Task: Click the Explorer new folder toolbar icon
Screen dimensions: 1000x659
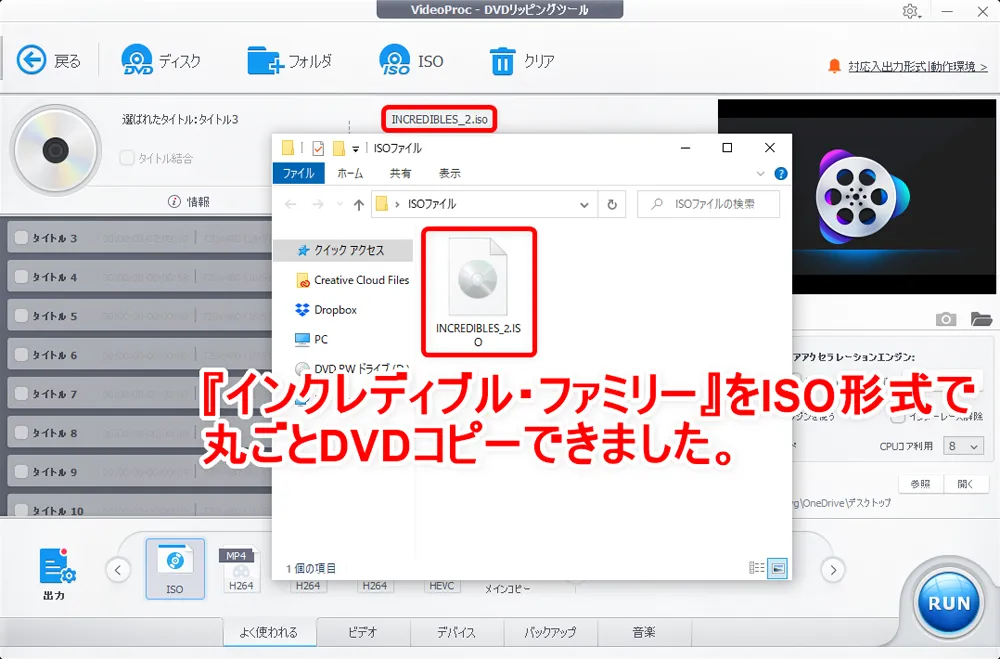Action: click(x=339, y=149)
